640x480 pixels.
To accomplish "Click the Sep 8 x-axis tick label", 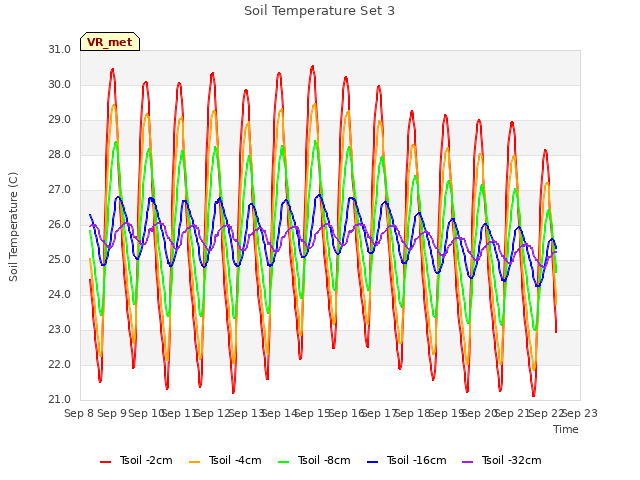I will point(79,413).
